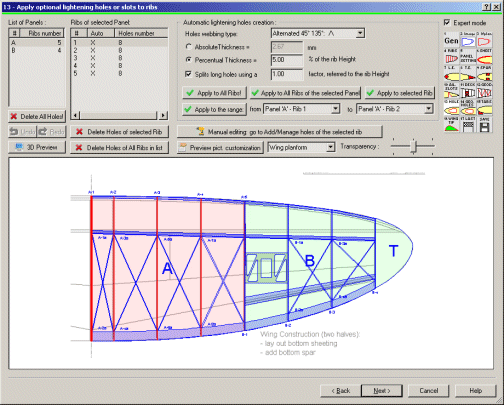
Task: Open the Deck step icon
Action: pos(468,91)
